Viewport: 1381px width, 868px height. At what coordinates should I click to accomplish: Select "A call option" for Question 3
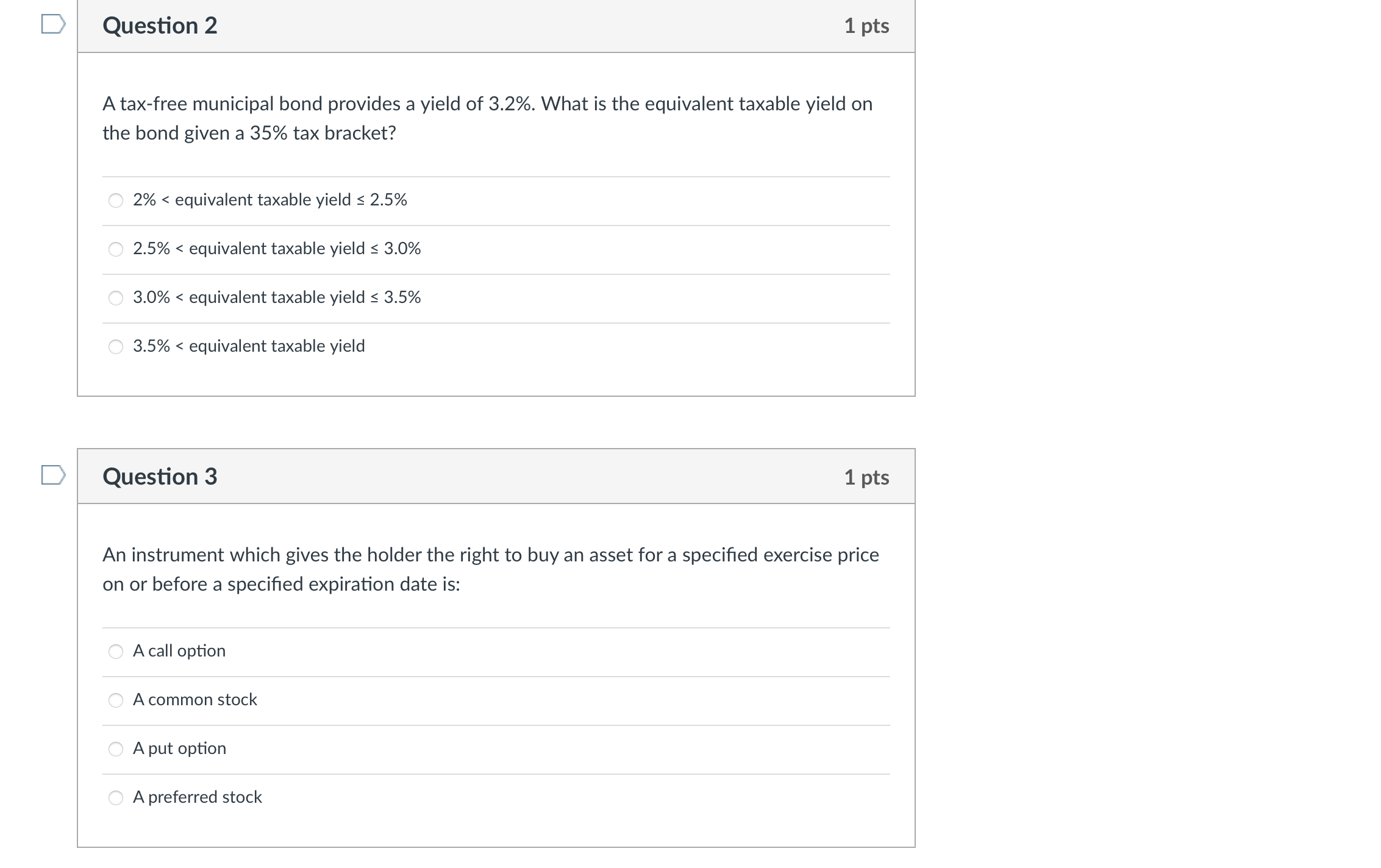pyautogui.click(x=116, y=652)
